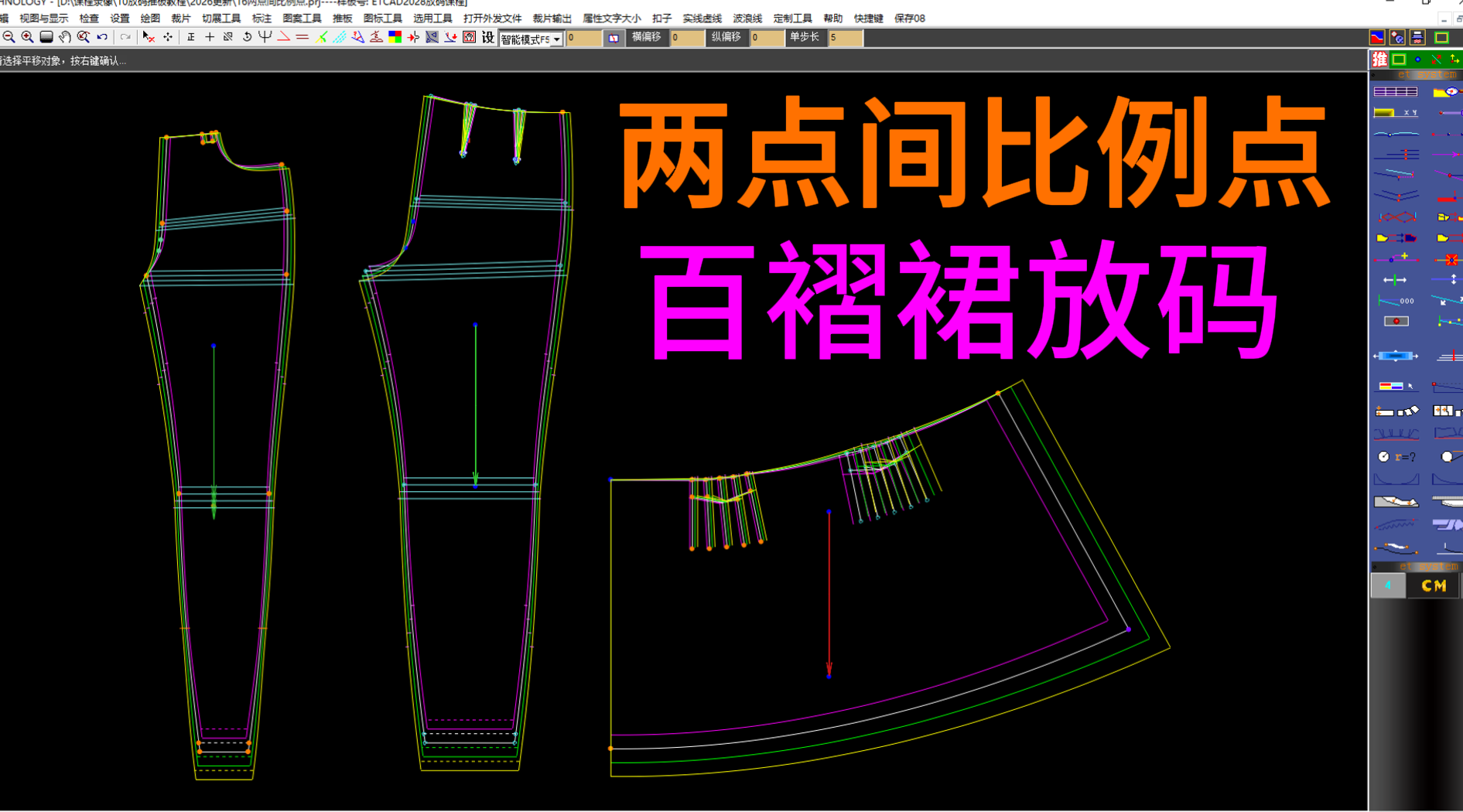The image size is (1463, 812).
Task: Click the grid table icon in tool panel
Action: click(1396, 92)
